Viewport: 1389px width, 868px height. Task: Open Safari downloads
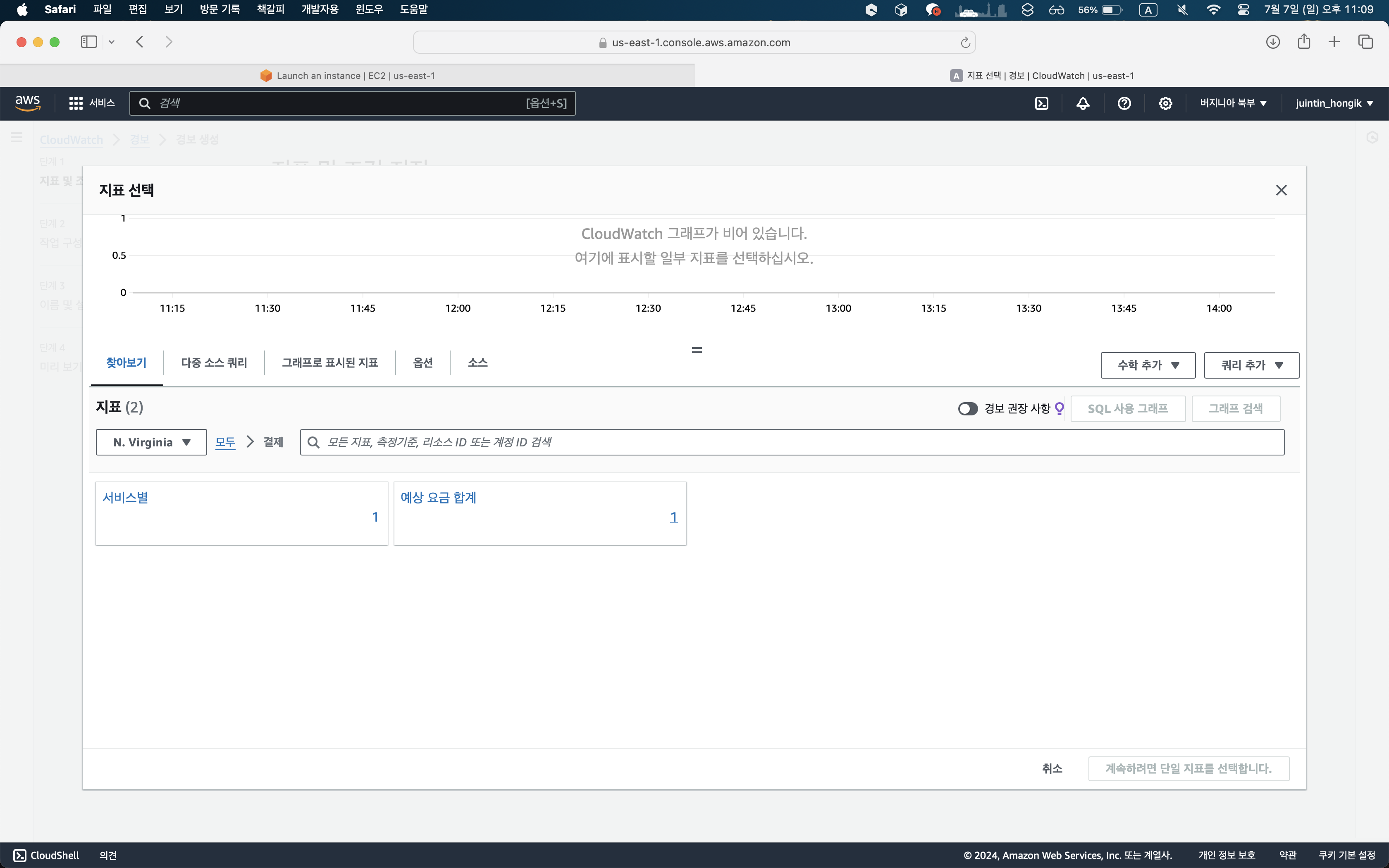pyautogui.click(x=1272, y=42)
